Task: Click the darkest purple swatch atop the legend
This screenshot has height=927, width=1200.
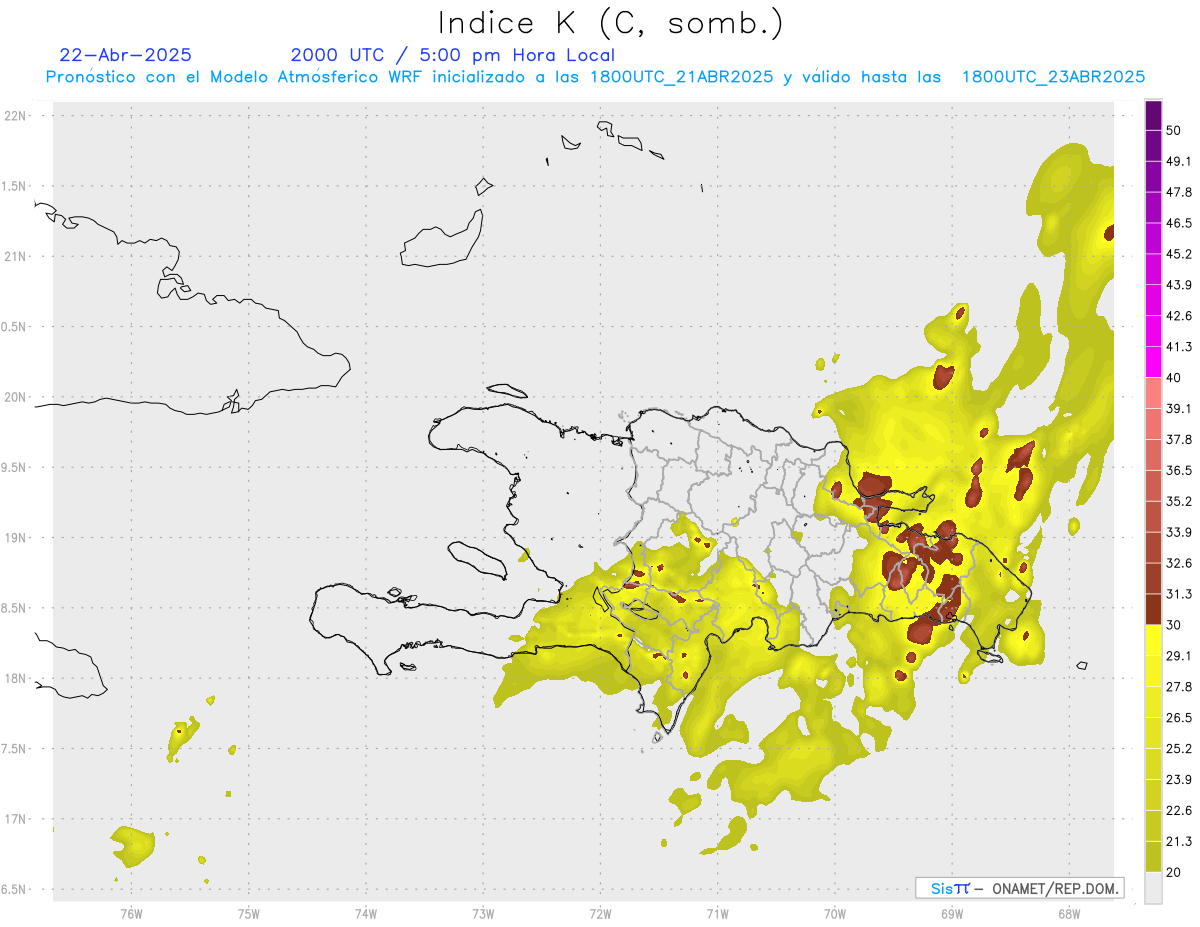Action: pyautogui.click(x=1153, y=116)
